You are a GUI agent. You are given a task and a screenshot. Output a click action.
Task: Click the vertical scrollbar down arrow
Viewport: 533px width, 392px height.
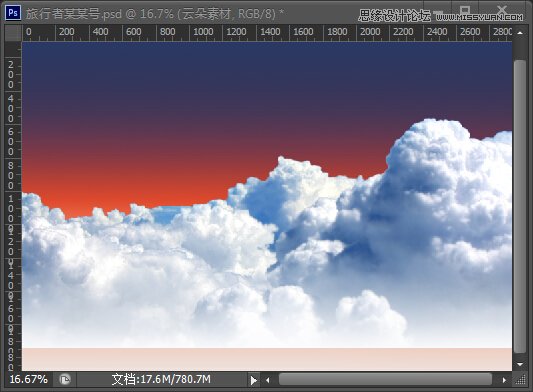tap(520, 364)
